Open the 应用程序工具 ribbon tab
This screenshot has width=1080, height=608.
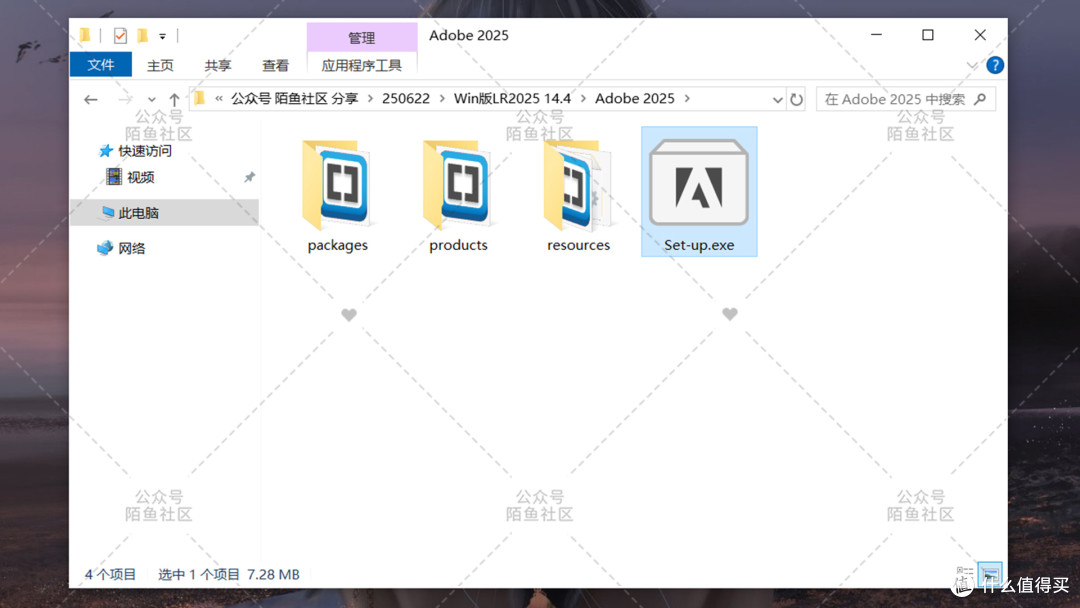click(362, 65)
